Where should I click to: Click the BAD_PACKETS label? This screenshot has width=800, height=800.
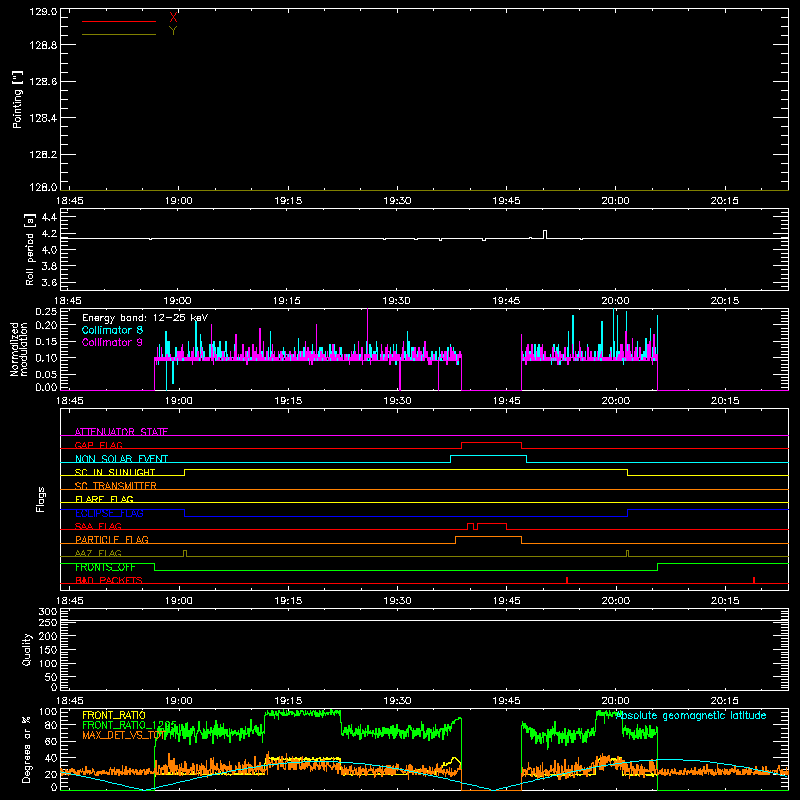[109, 581]
